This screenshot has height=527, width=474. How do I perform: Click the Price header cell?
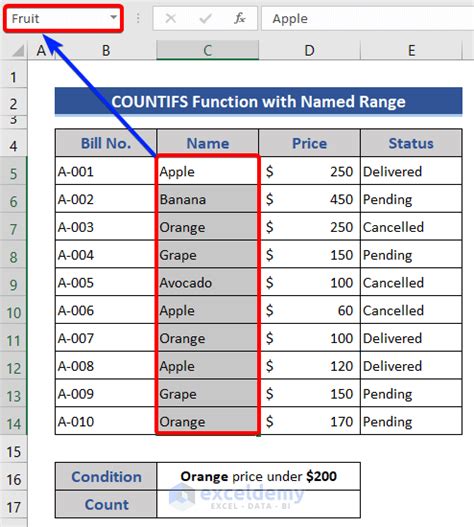click(309, 143)
